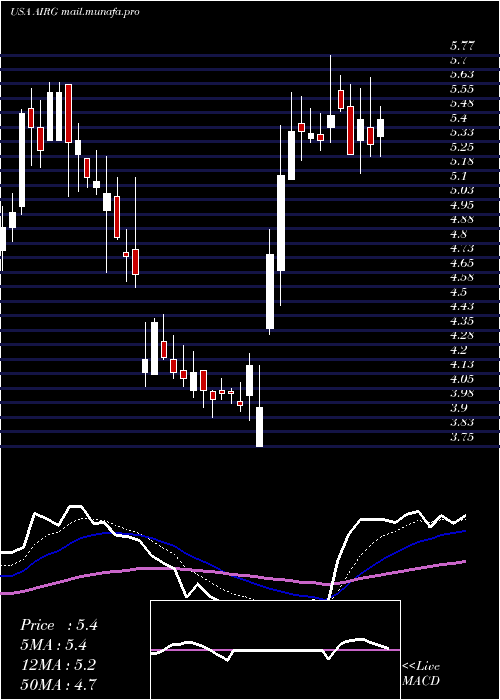Click the 5.55 price axis label

point(462,89)
